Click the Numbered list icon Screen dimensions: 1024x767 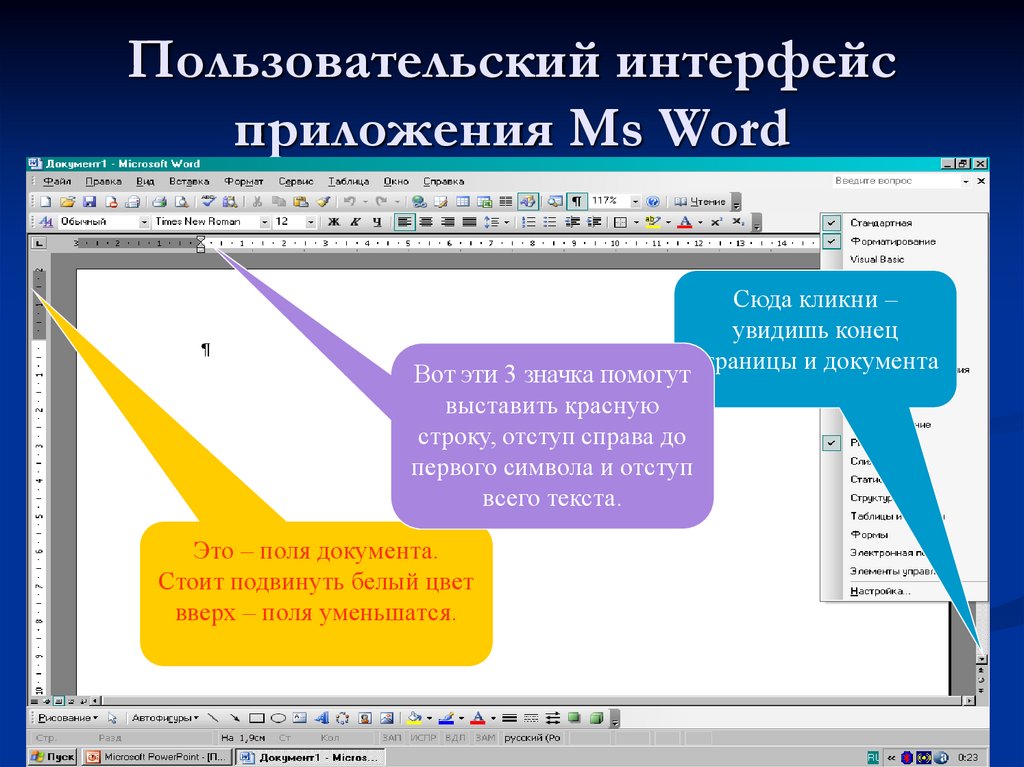(530, 222)
